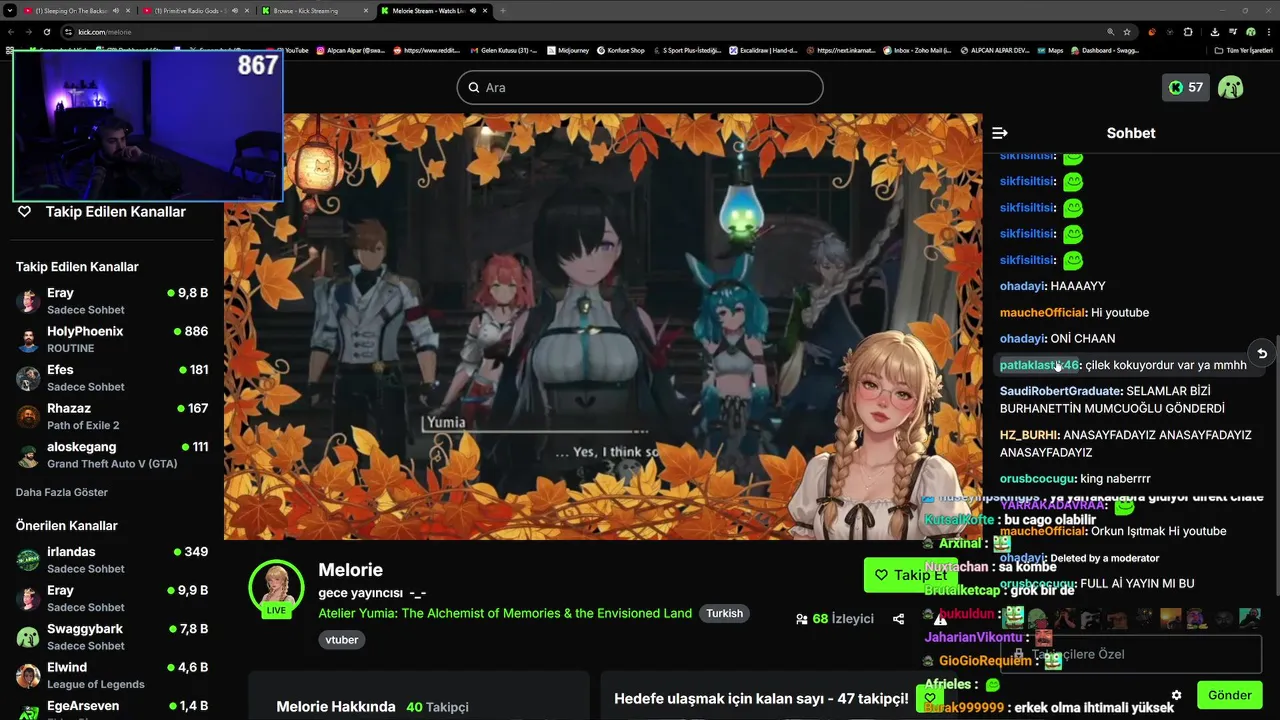Go back in browser history
The width and height of the screenshot is (1280, 720).
(10, 31)
